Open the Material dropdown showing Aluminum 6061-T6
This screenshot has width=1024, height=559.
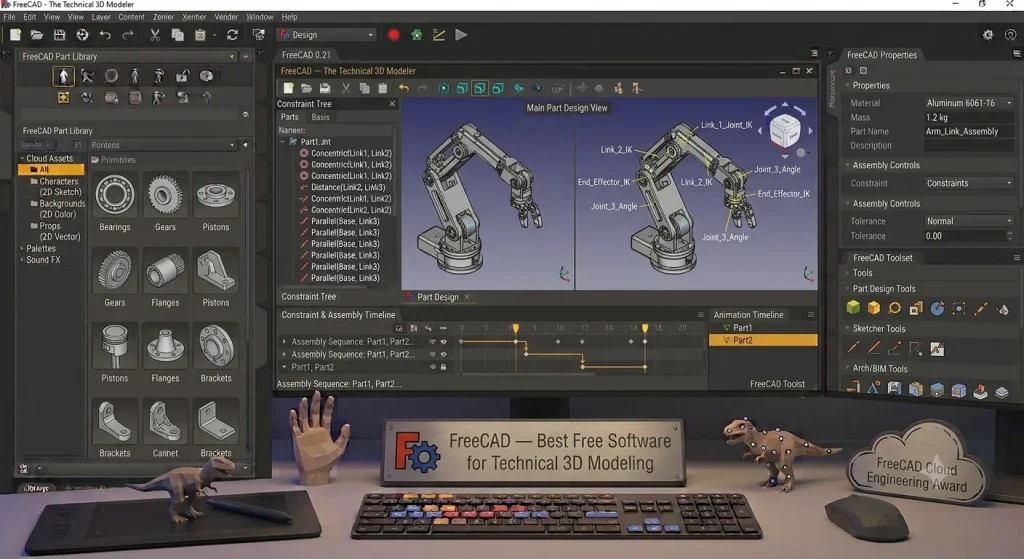(x=969, y=103)
